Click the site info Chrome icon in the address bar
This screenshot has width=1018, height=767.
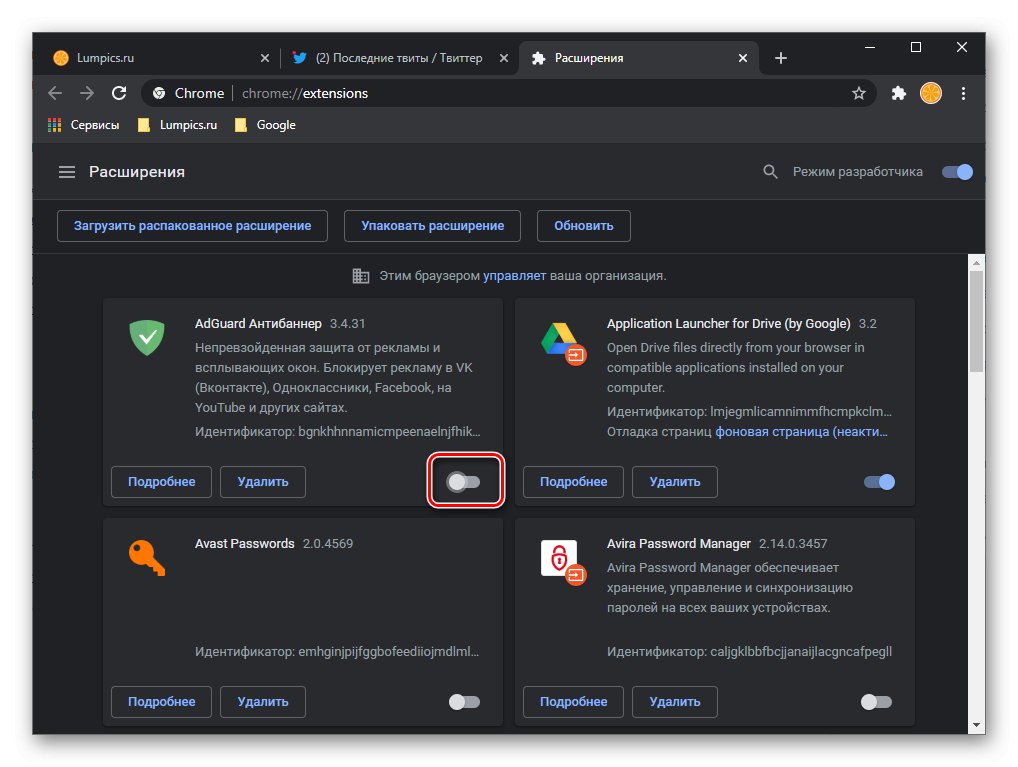click(x=159, y=93)
